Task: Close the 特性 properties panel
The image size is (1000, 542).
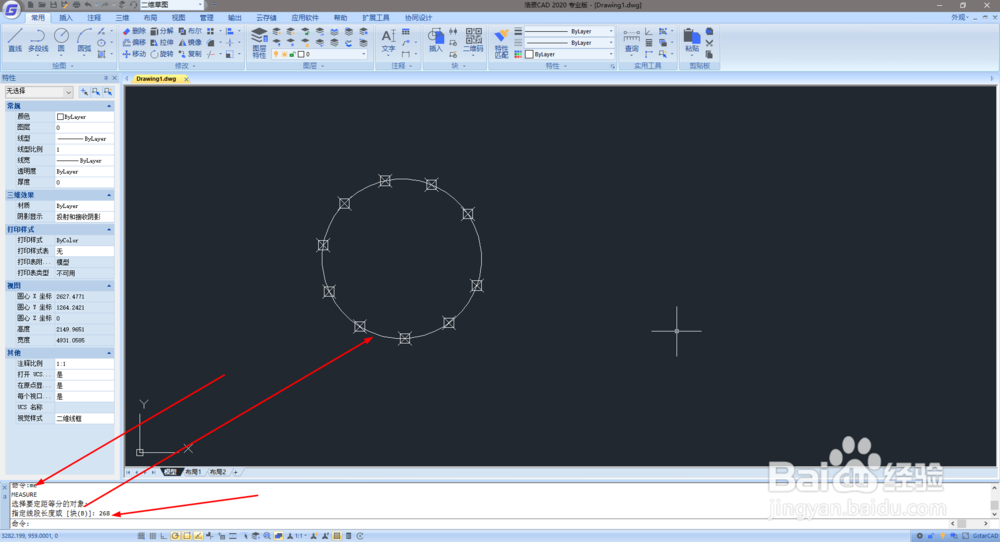Action: [x=115, y=78]
